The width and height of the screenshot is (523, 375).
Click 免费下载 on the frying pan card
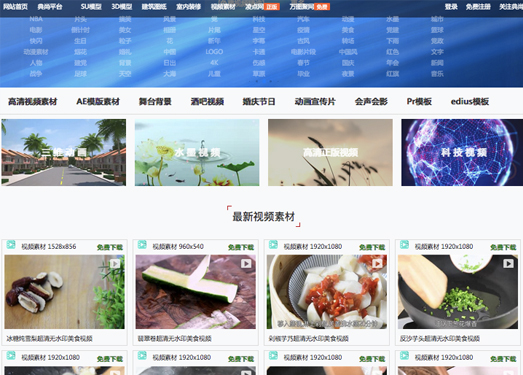coord(503,247)
